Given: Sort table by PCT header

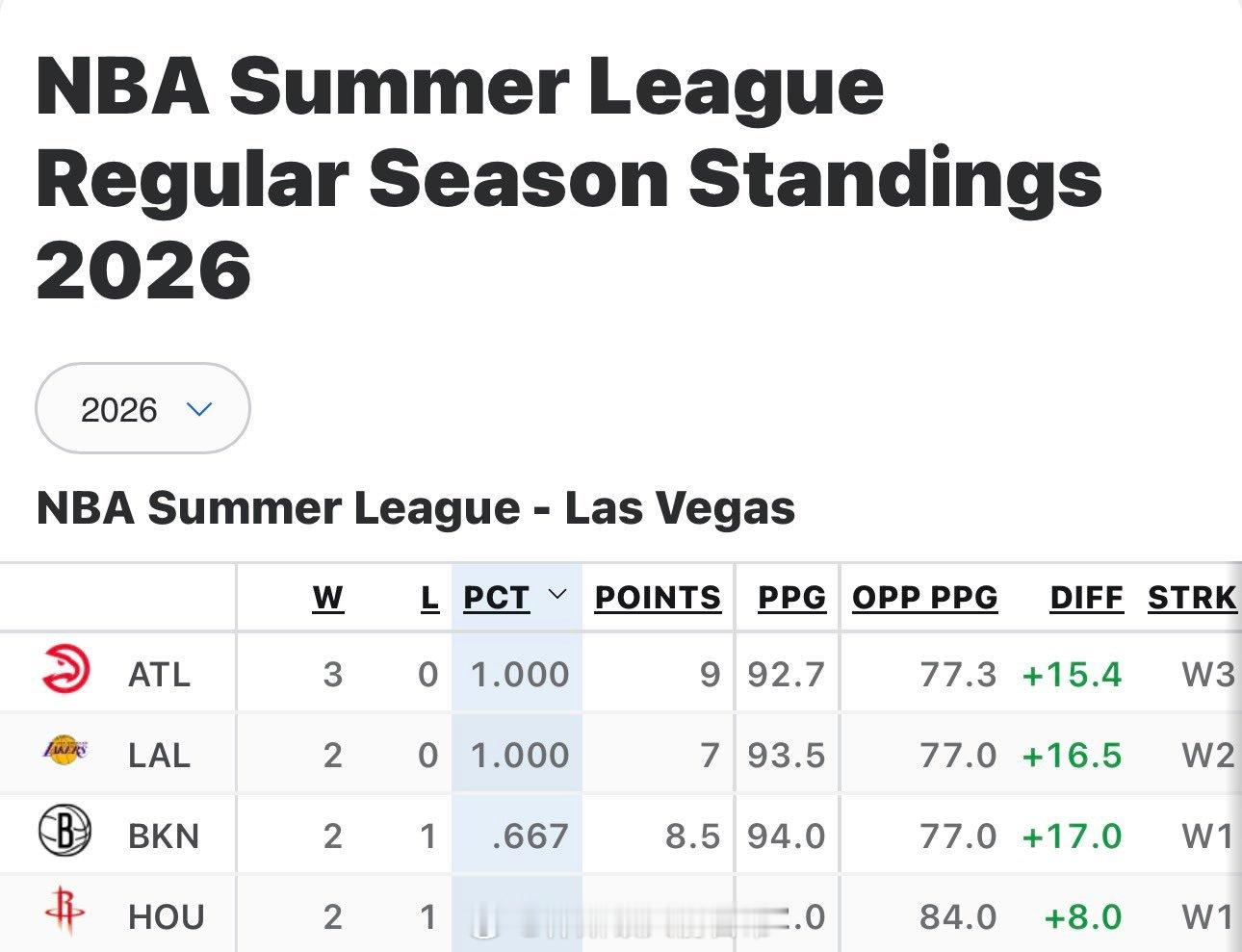Looking at the screenshot, I should (496, 598).
